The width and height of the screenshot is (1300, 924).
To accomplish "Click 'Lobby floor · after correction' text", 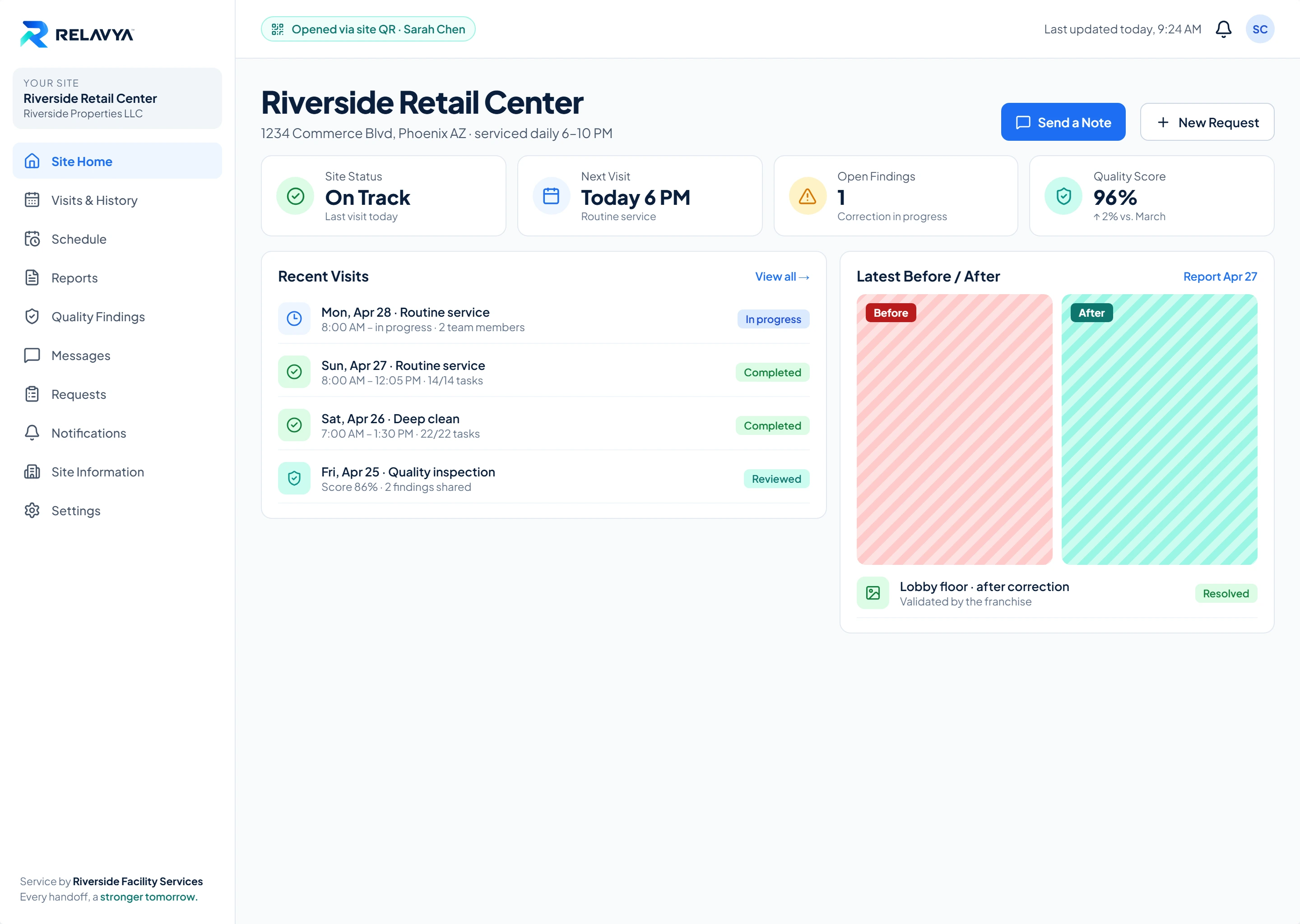I will 984,587.
